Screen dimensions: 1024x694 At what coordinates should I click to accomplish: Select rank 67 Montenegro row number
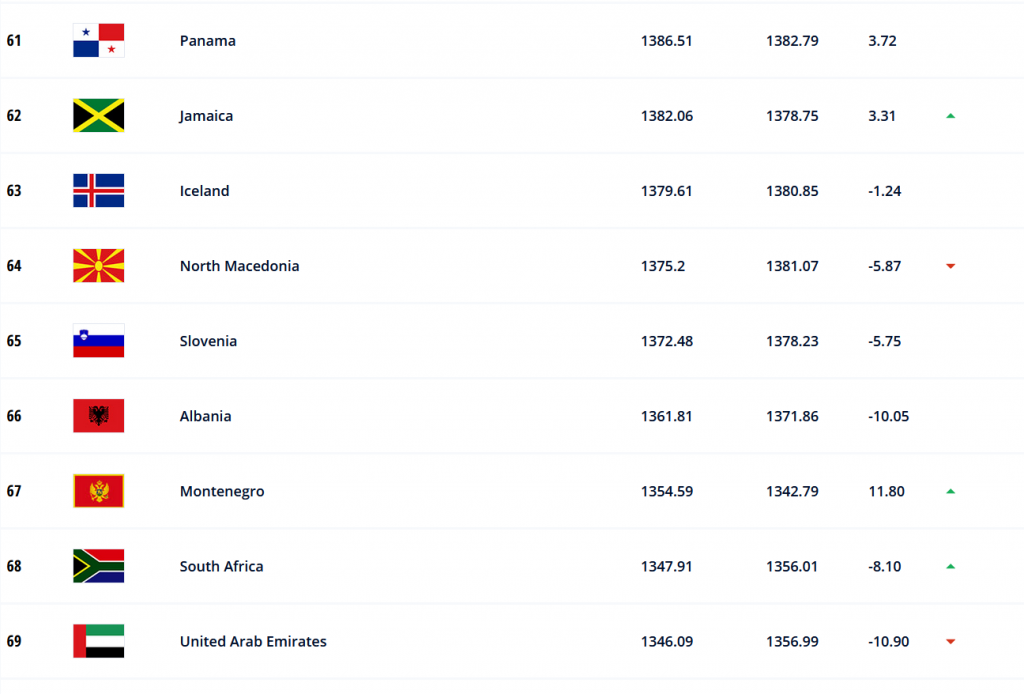pos(14,491)
